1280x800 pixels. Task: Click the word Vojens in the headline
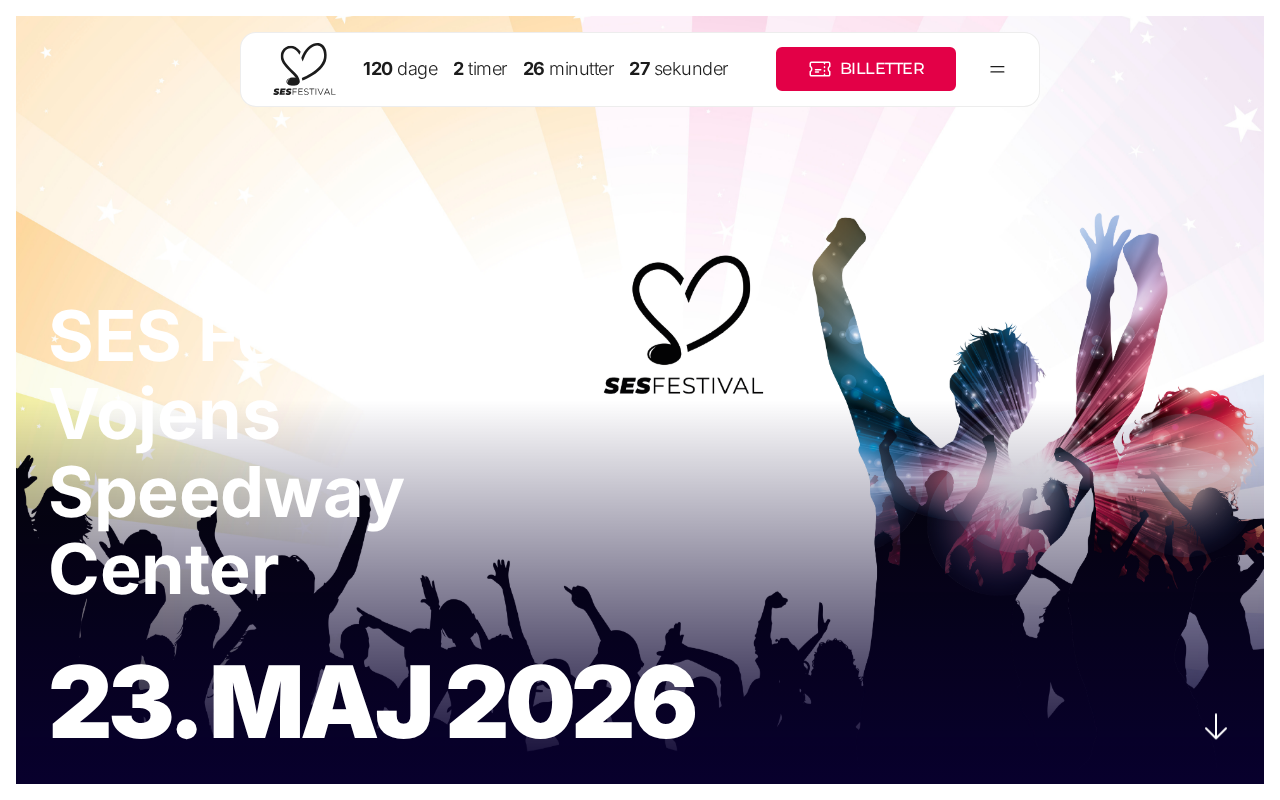pos(164,414)
